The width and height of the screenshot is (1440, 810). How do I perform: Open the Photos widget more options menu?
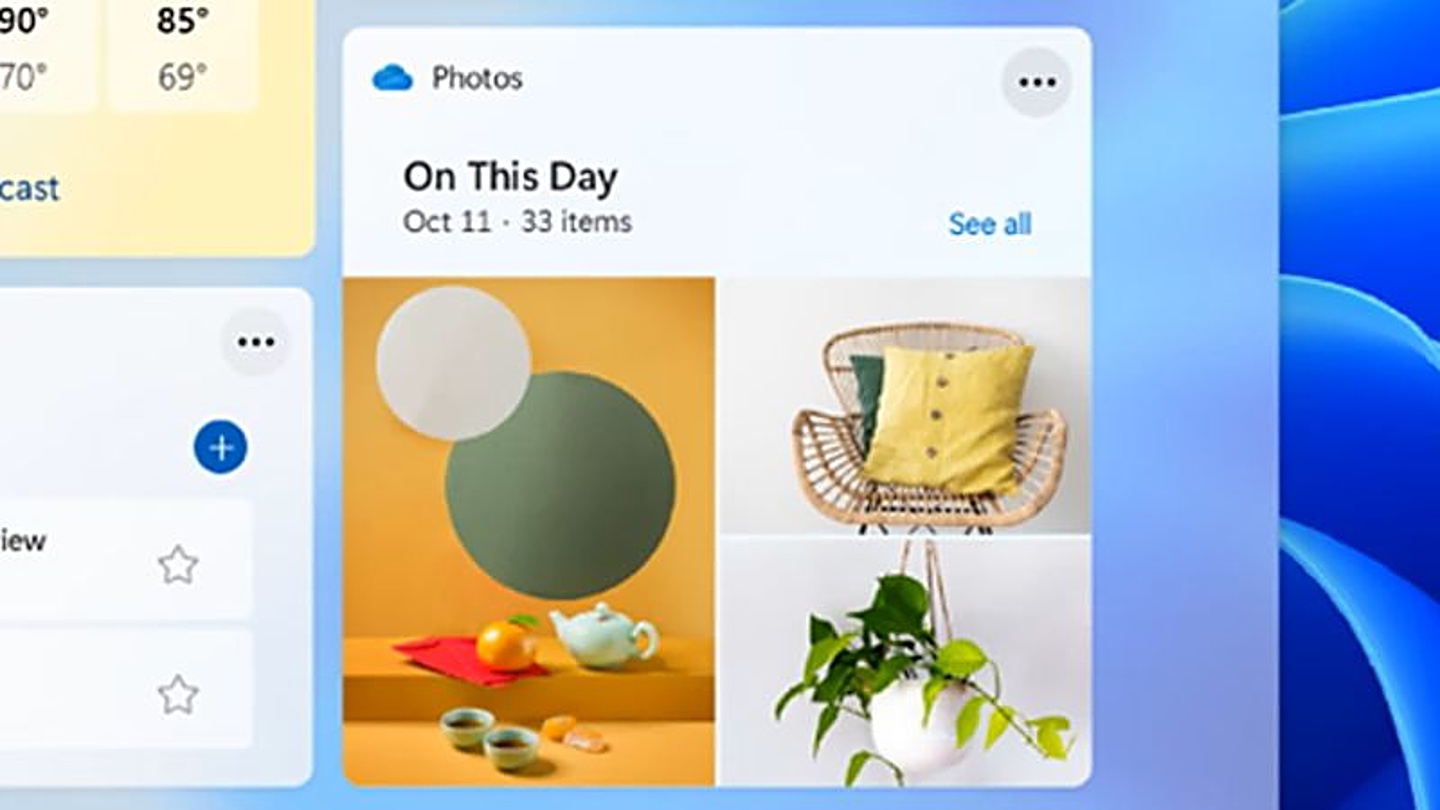point(1037,82)
